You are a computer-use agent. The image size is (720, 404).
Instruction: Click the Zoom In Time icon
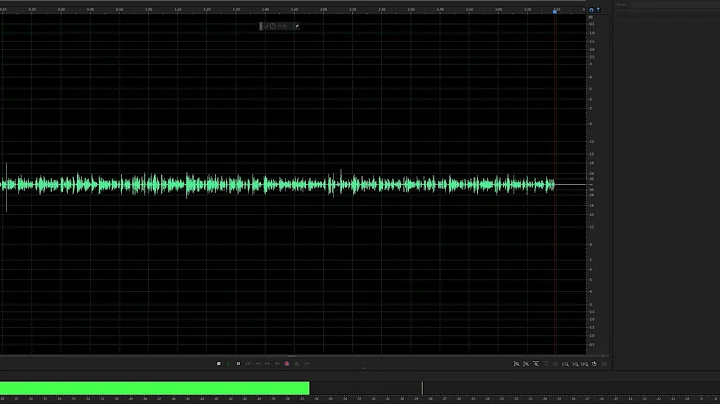click(536, 364)
